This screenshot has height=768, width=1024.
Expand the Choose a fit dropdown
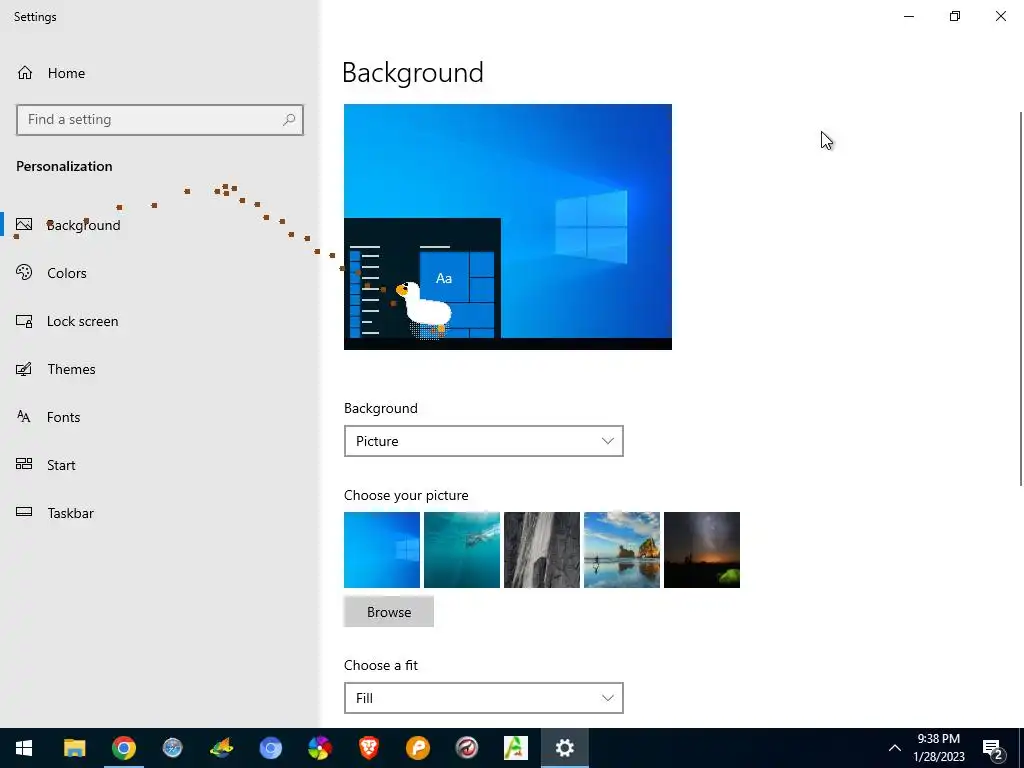(483, 698)
